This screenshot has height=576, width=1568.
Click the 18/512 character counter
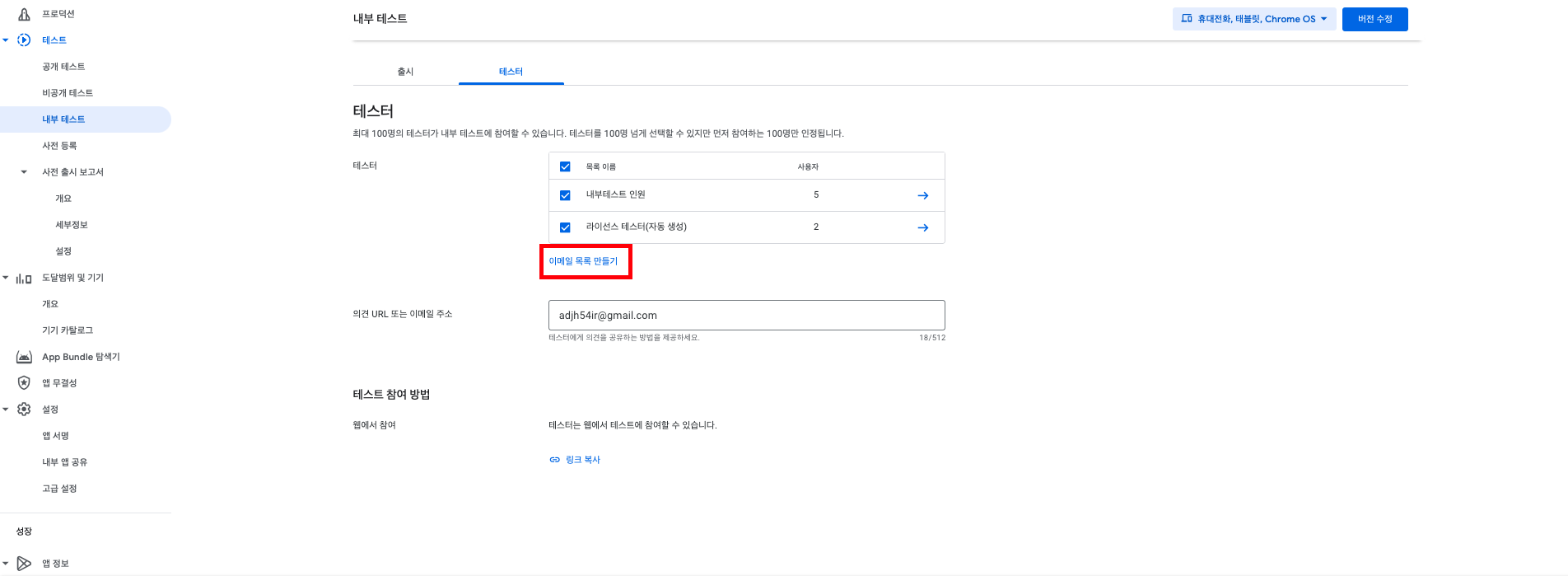tap(932, 338)
